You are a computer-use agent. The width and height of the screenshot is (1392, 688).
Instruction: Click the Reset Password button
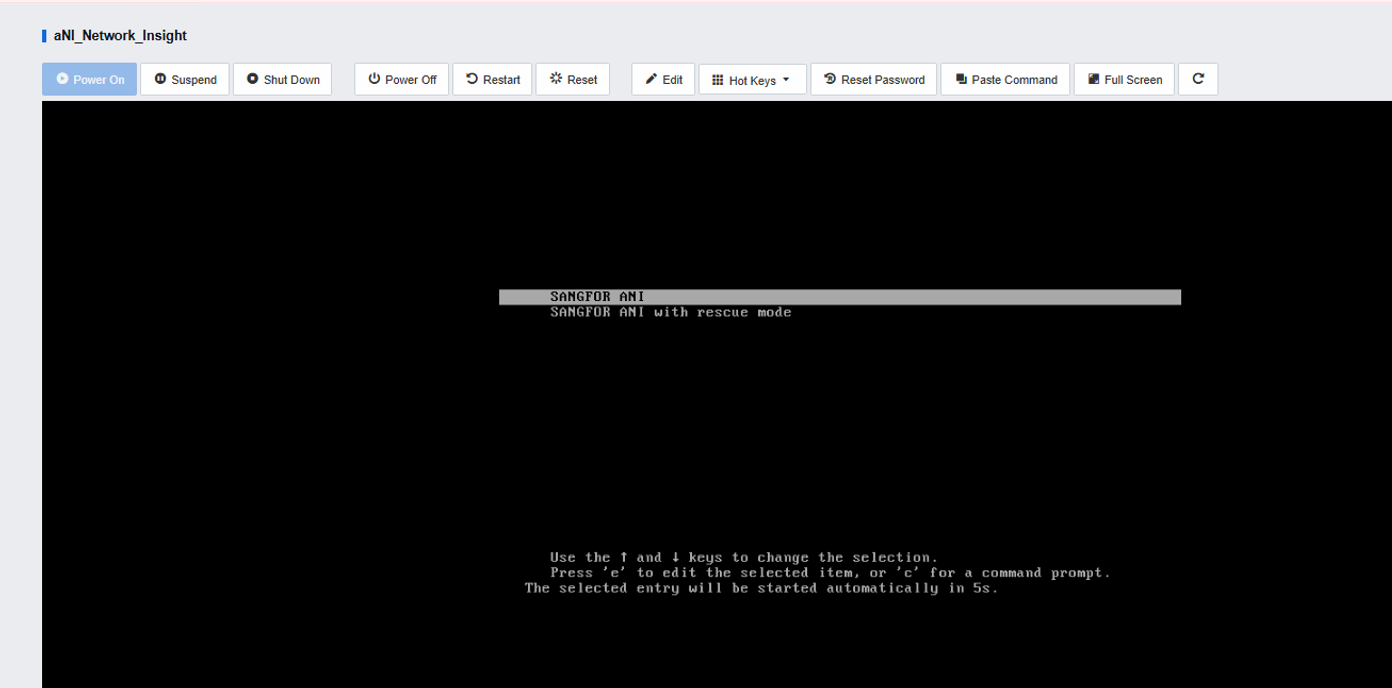pyautogui.click(x=874, y=79)
